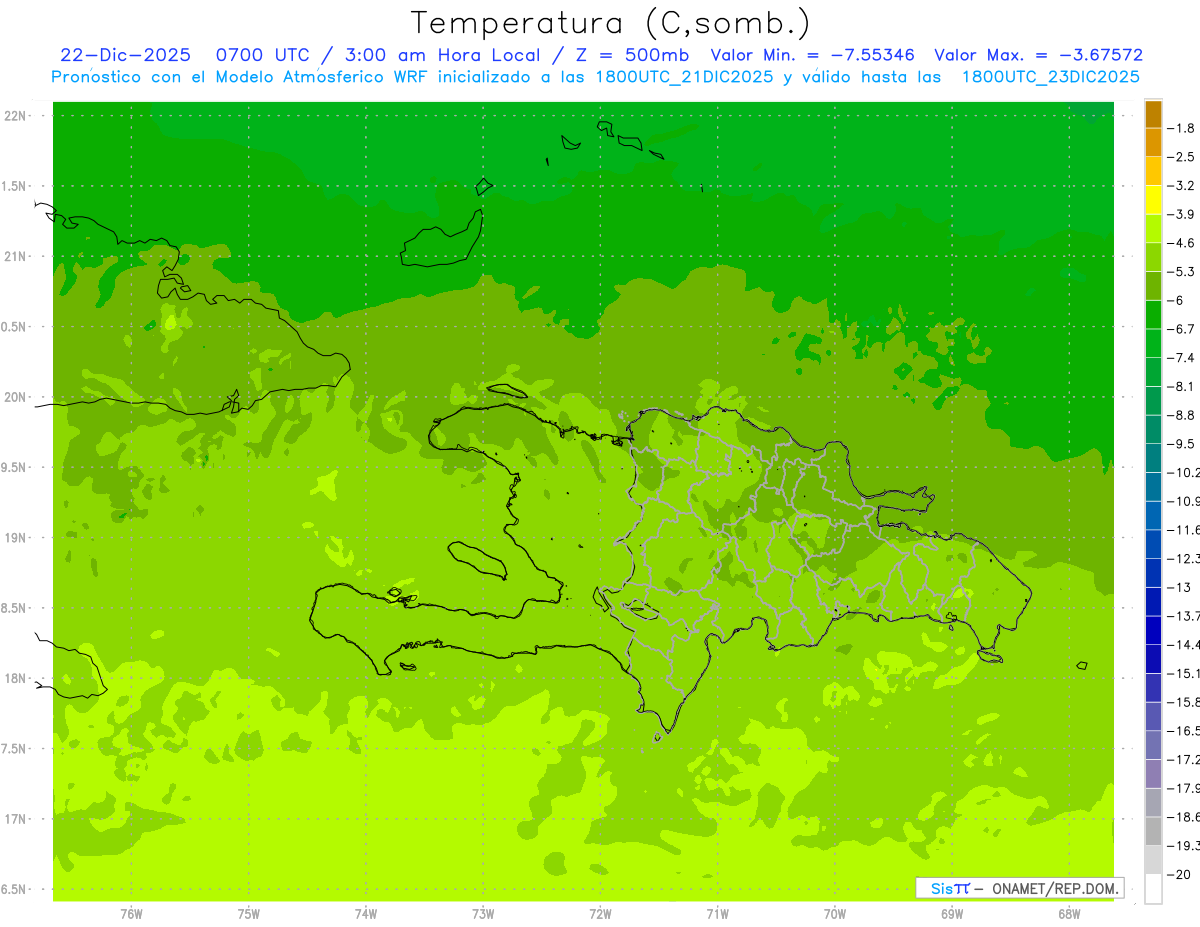
Task: Click the -20 value on the color scale
Action: coord(1179,874)
